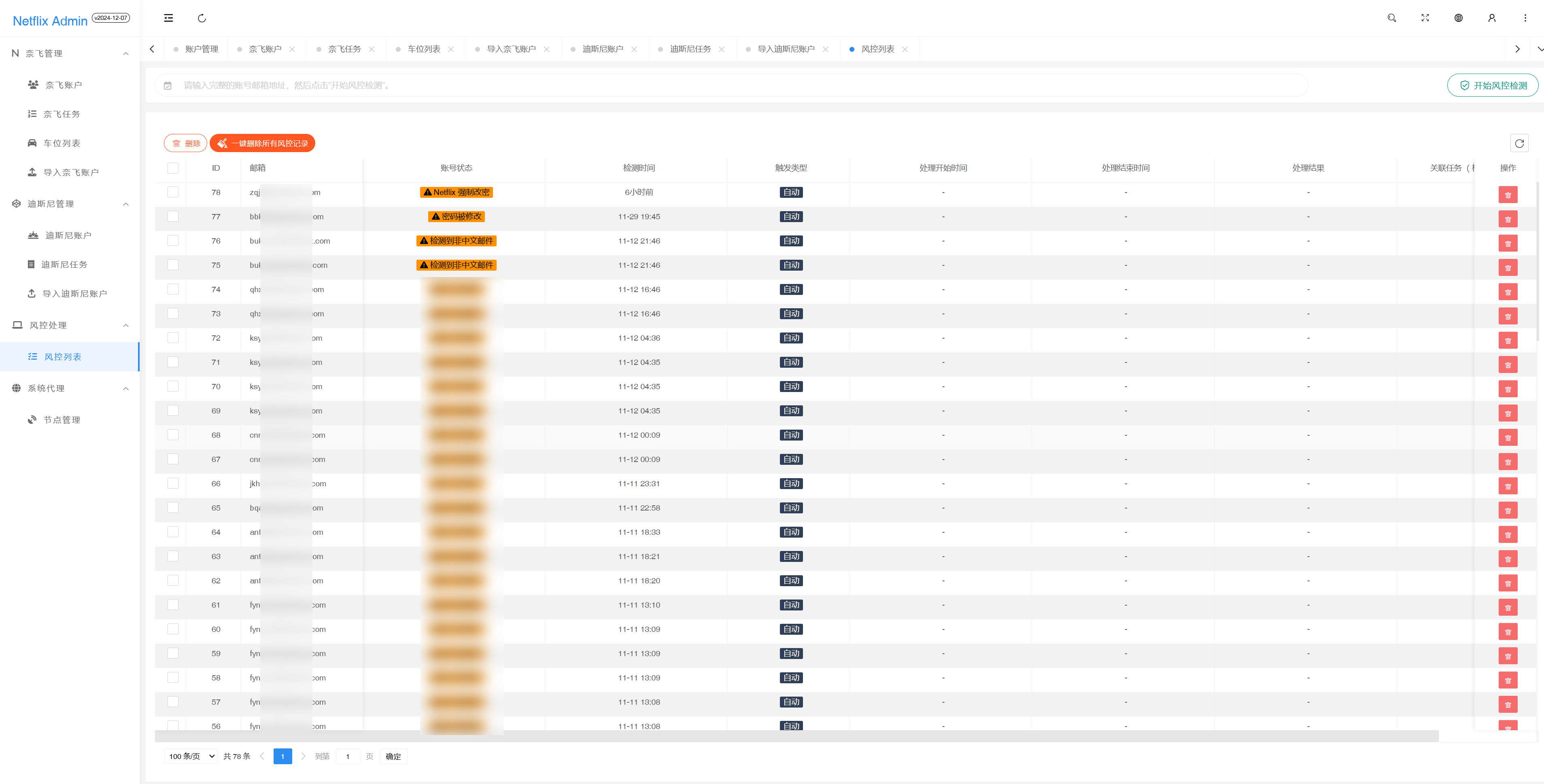Image resolution: width=1544 pixels, height=784 pixels.
Task: Open the search magnifier icon
Action: click(1392, 18)
